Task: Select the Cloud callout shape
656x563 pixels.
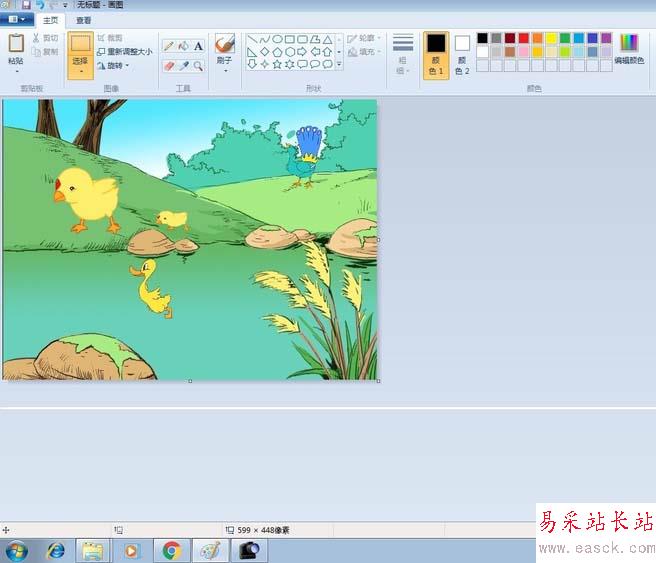Action: click(327, 64)
